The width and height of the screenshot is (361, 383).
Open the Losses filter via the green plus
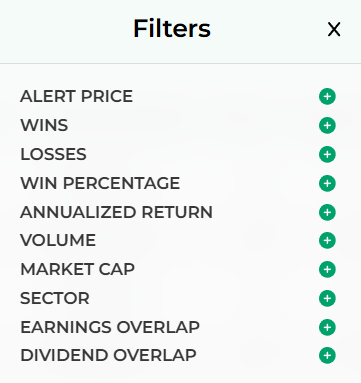click(327, 154)
